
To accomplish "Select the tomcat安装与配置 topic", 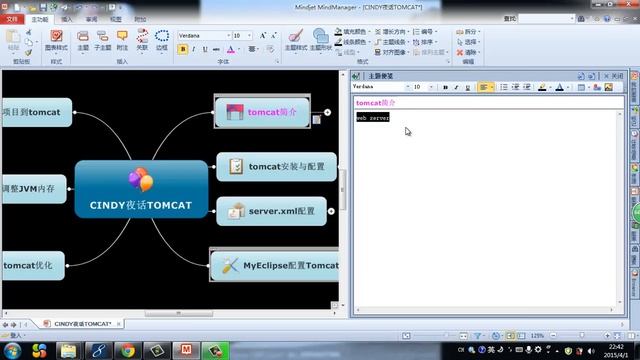I will (276, 167).
